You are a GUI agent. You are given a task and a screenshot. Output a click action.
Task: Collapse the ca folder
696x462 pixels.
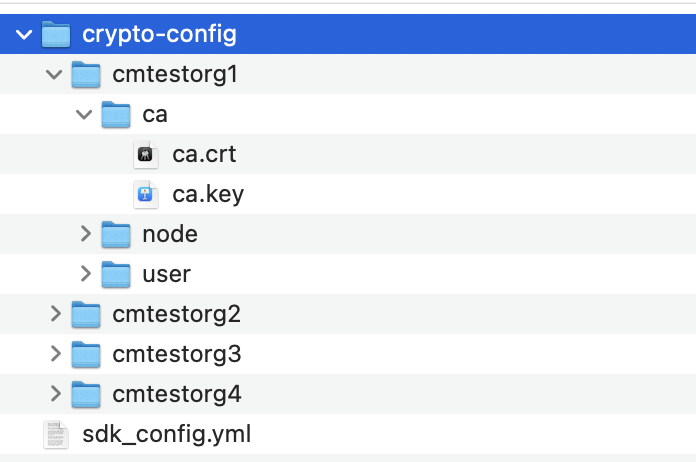(x=85, y=115)
